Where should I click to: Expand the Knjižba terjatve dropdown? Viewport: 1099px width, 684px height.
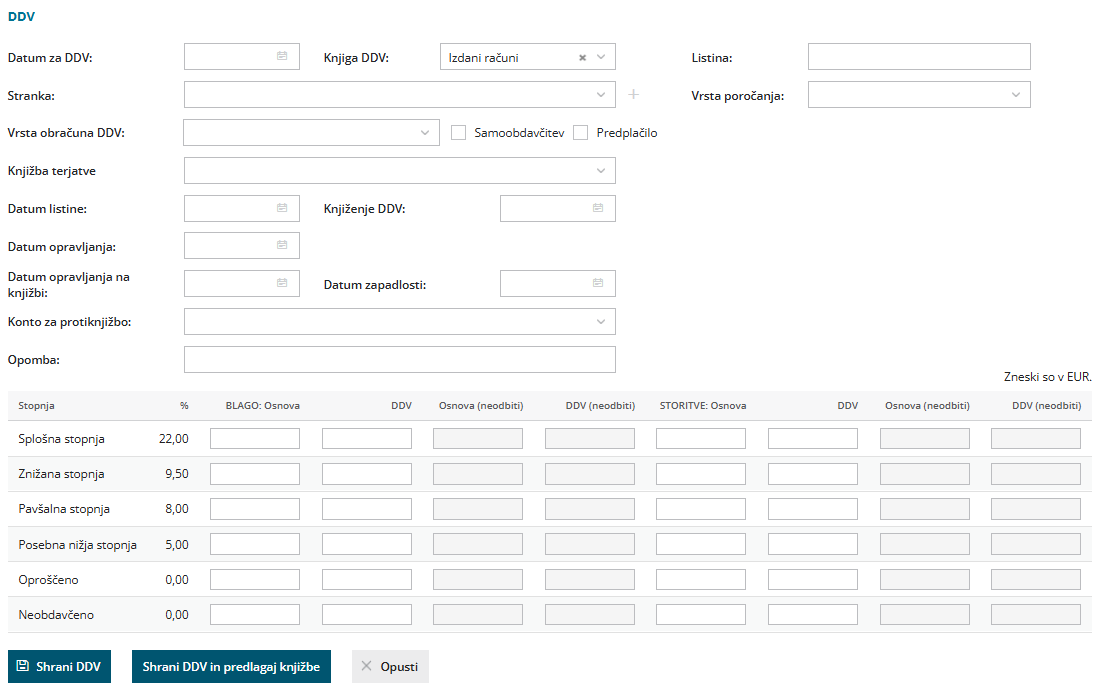[601, 170]
